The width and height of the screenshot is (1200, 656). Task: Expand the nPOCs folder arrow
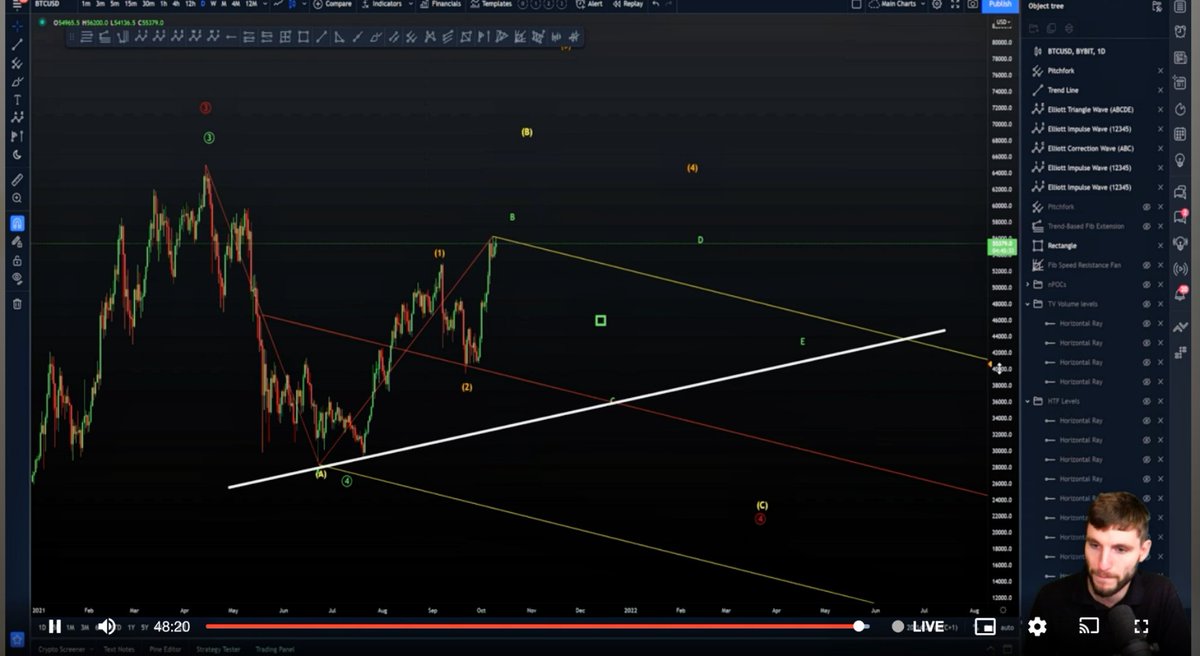point(1028,285)
